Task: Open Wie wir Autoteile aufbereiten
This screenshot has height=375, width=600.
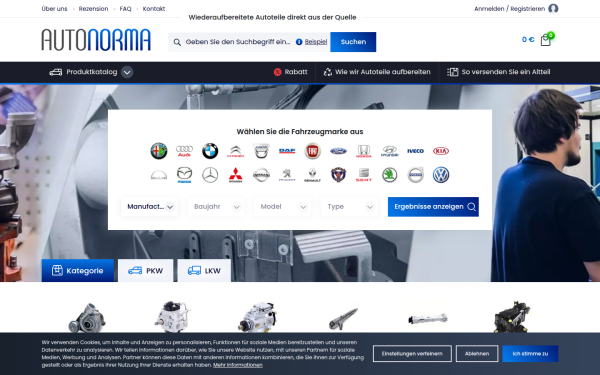Action: 377,72
